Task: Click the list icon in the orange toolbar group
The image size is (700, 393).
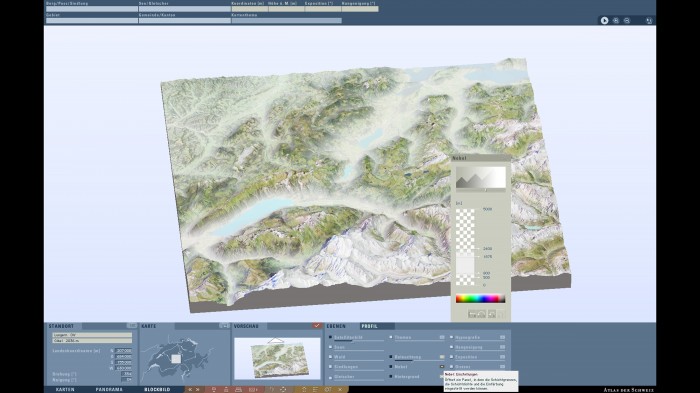Action: click(316, 389)
